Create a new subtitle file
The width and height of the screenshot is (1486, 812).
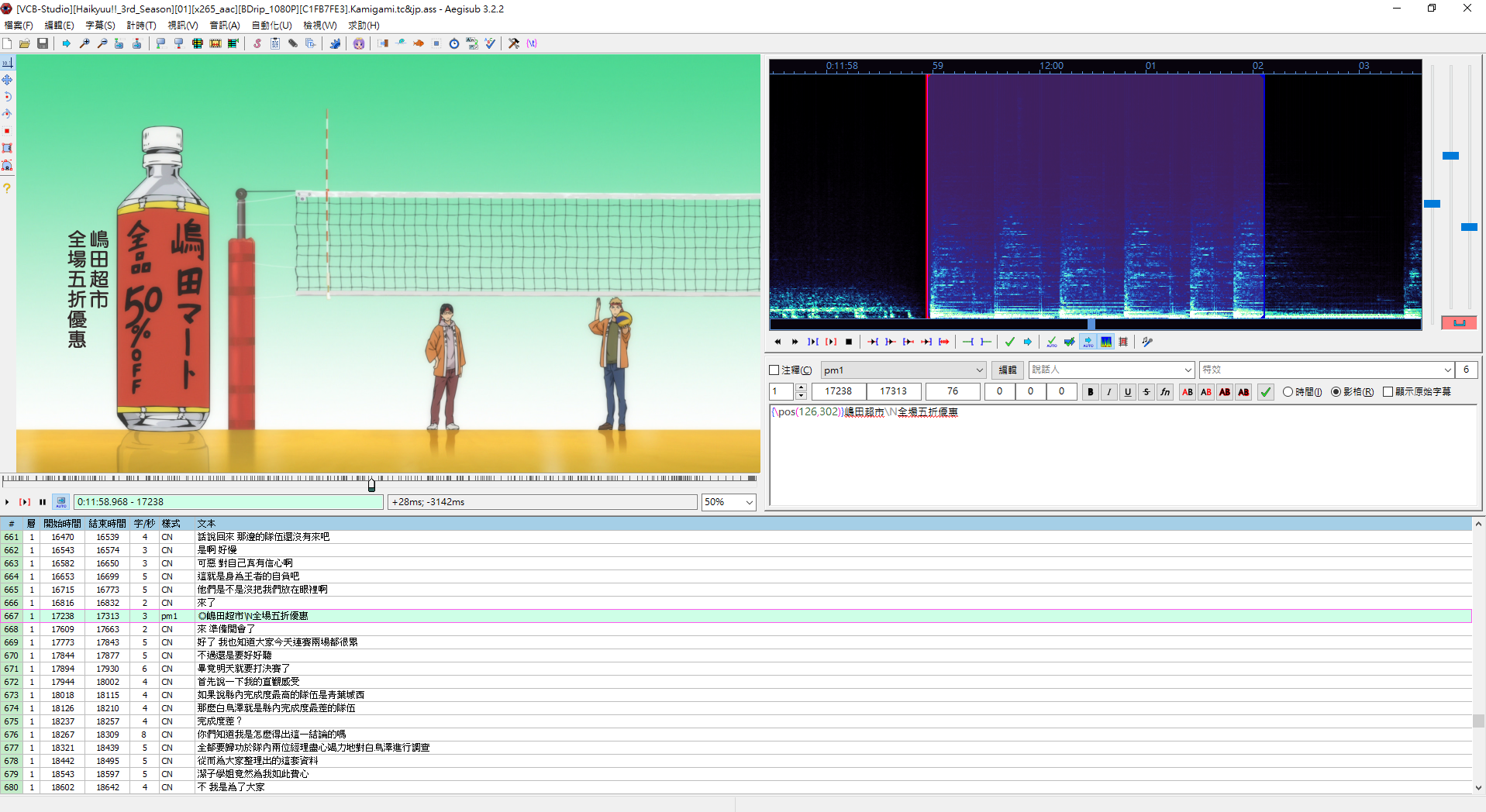(7, 43)
